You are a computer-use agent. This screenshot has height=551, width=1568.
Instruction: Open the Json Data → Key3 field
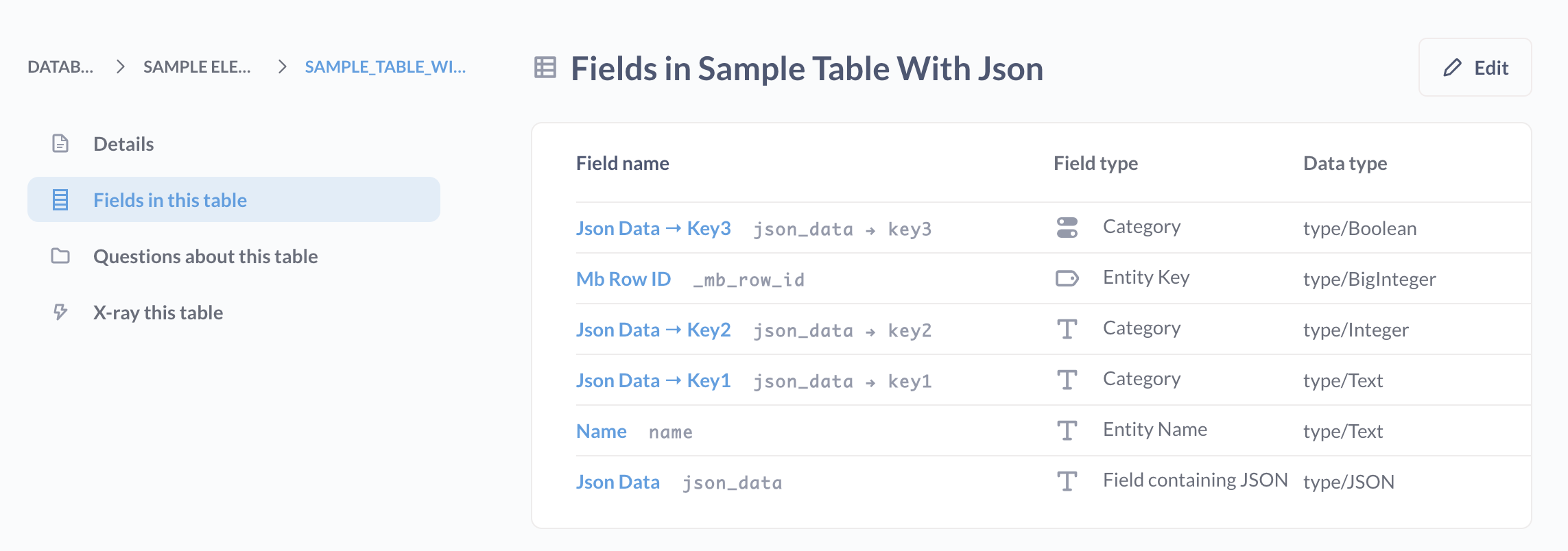point(653,228)
